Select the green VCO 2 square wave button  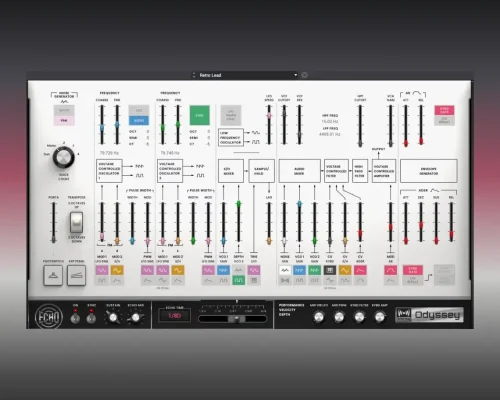pos(238,280)
